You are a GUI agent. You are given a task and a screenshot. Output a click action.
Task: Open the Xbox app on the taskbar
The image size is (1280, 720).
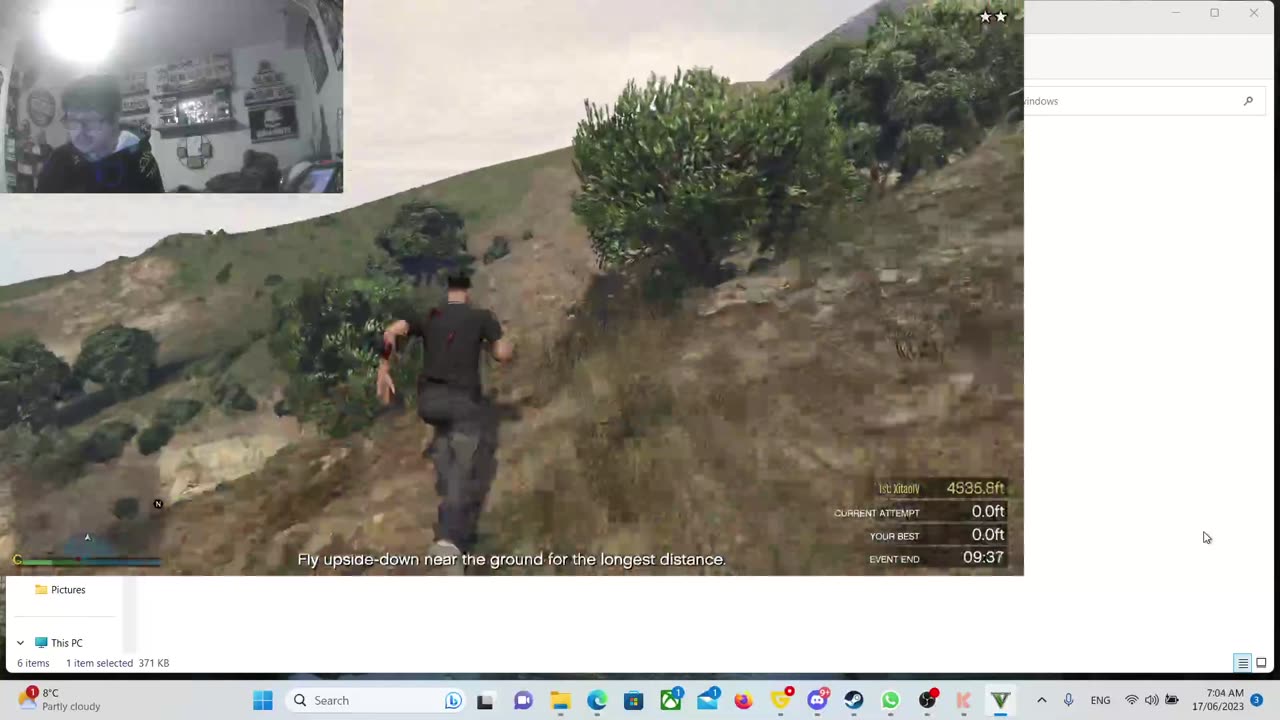pyautogui.click(x=670, y=700)
